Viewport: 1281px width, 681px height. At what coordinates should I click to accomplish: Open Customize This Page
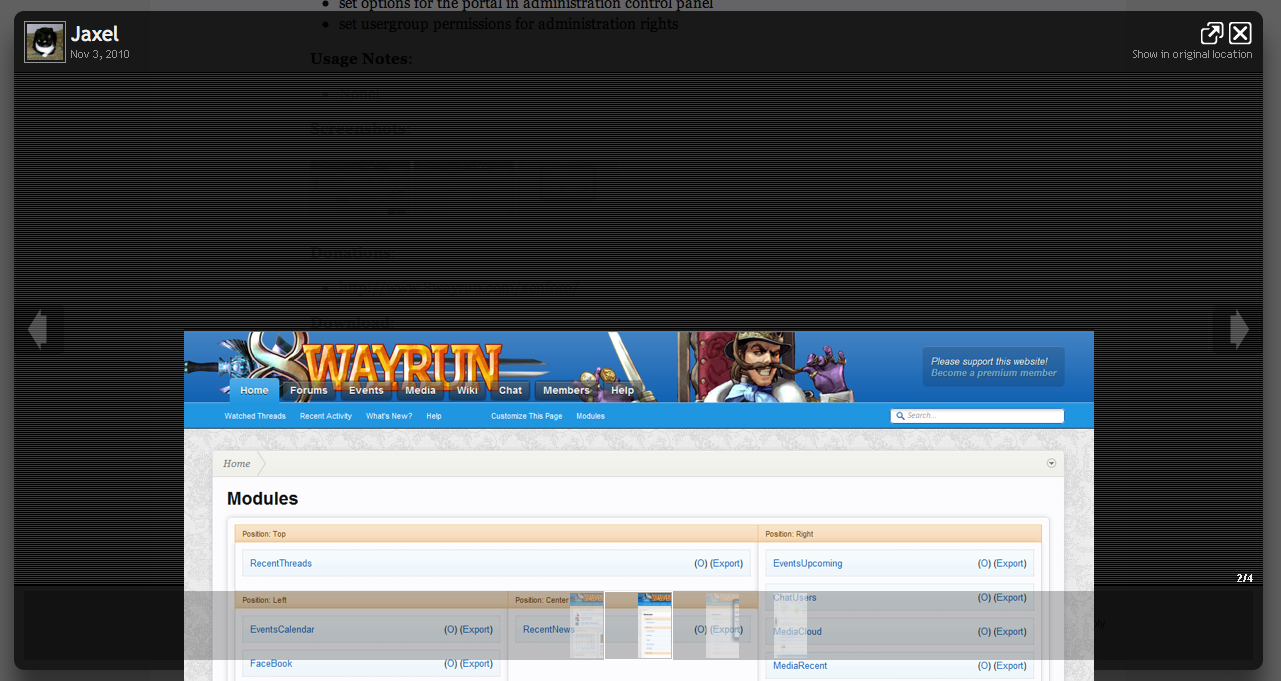pyautogui.click(x=526, y=415)
